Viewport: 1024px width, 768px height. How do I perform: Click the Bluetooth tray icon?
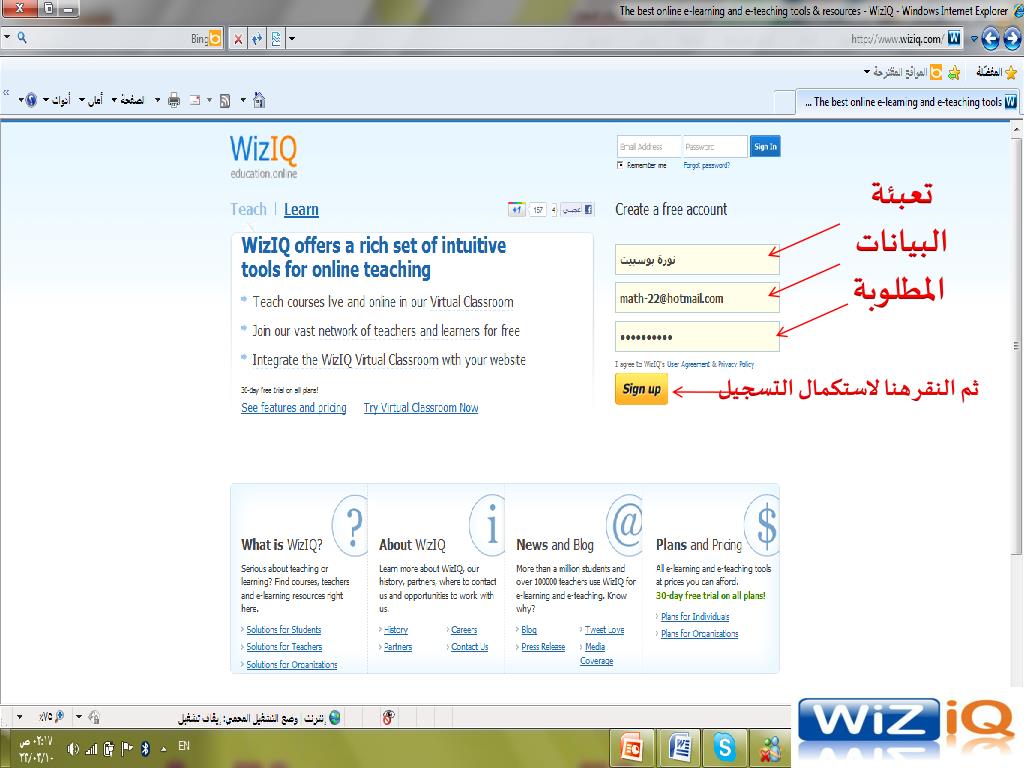click(x=146, y=749)
